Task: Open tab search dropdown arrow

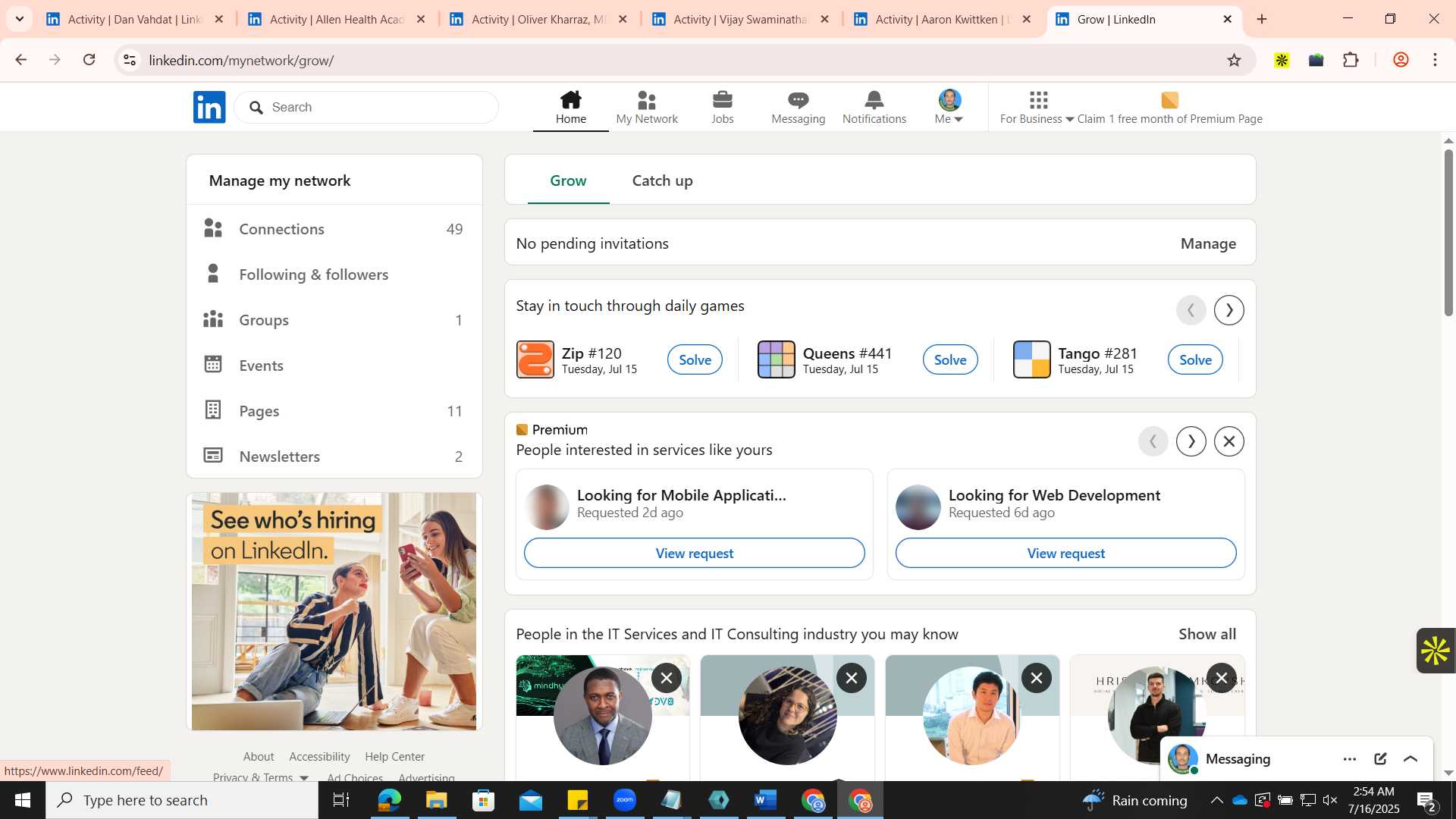Action: click(x=20, y=19)
